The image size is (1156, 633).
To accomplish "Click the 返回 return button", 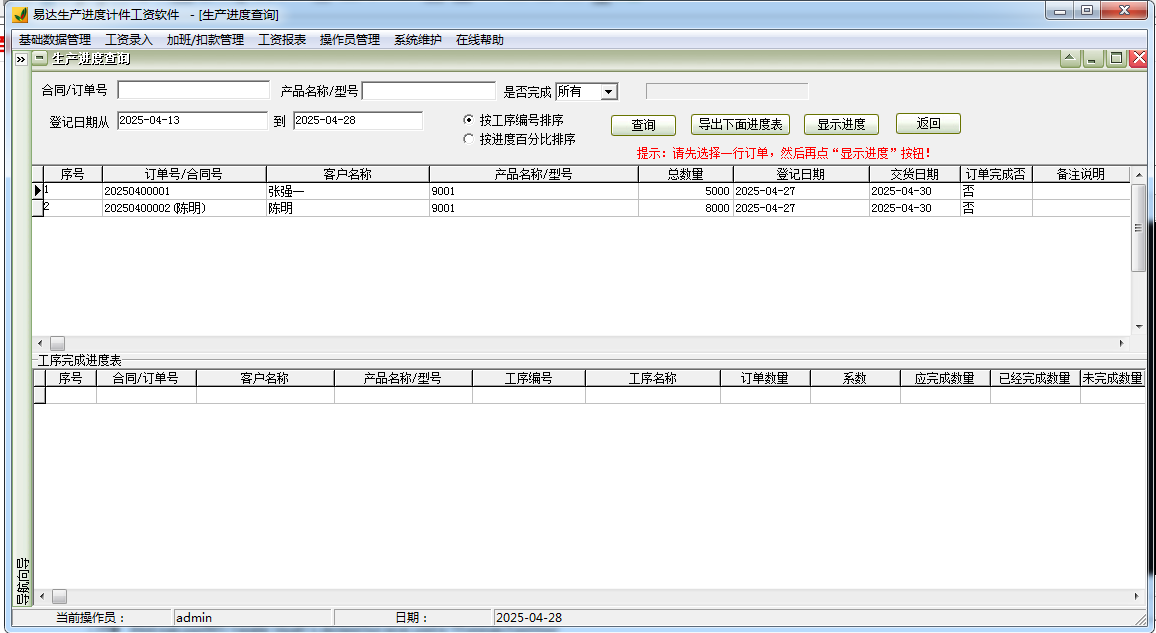I will pos(929,123).
